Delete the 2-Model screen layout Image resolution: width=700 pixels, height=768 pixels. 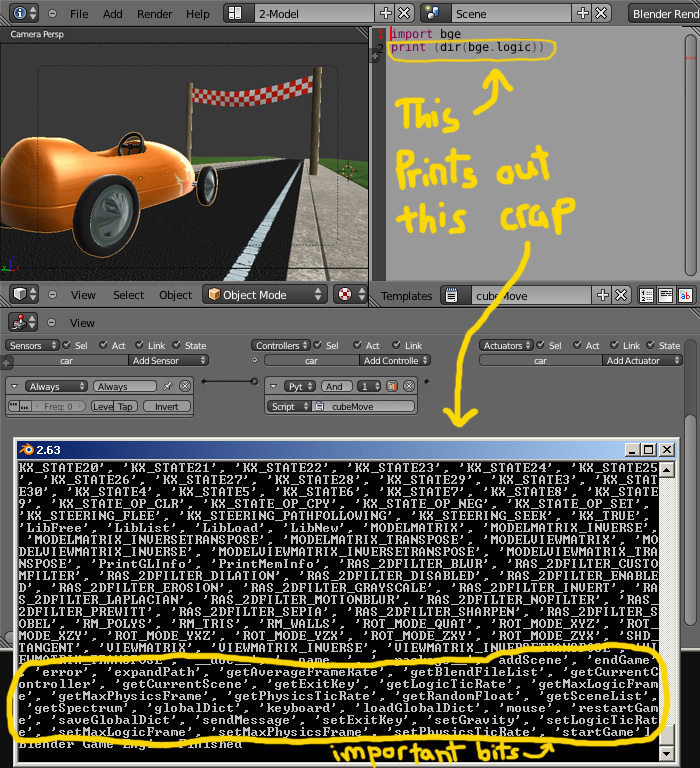(x=404, y=13)
